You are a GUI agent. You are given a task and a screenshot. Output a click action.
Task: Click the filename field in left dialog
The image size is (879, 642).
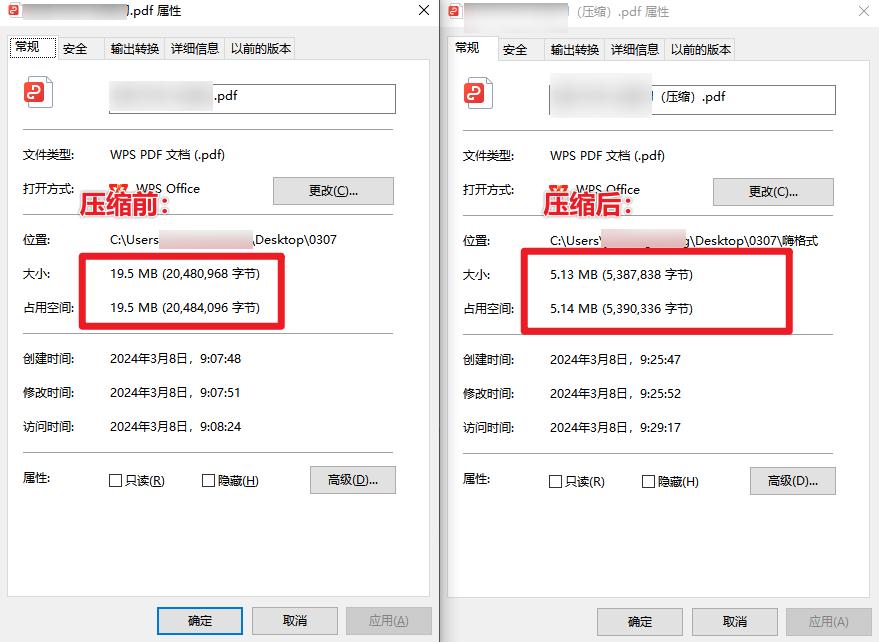[252, 99]
